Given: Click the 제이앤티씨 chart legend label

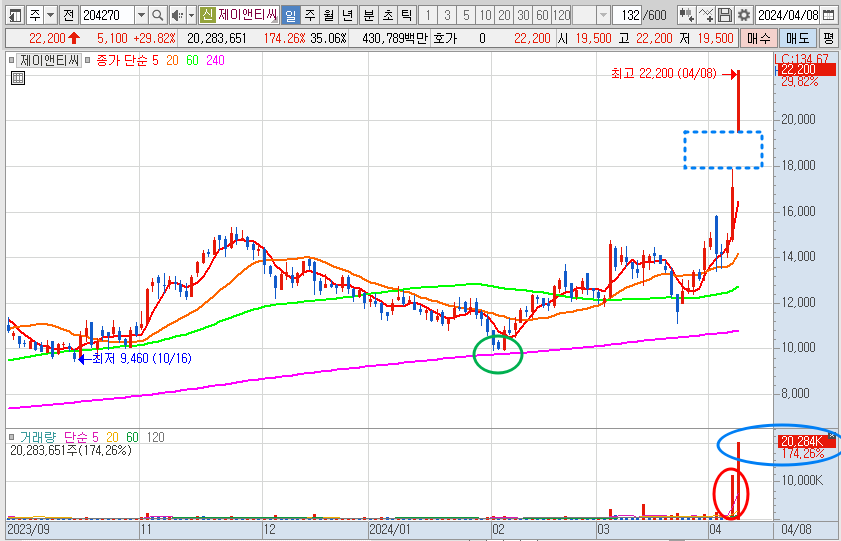Looking at the screenshot, I should 49,61.
